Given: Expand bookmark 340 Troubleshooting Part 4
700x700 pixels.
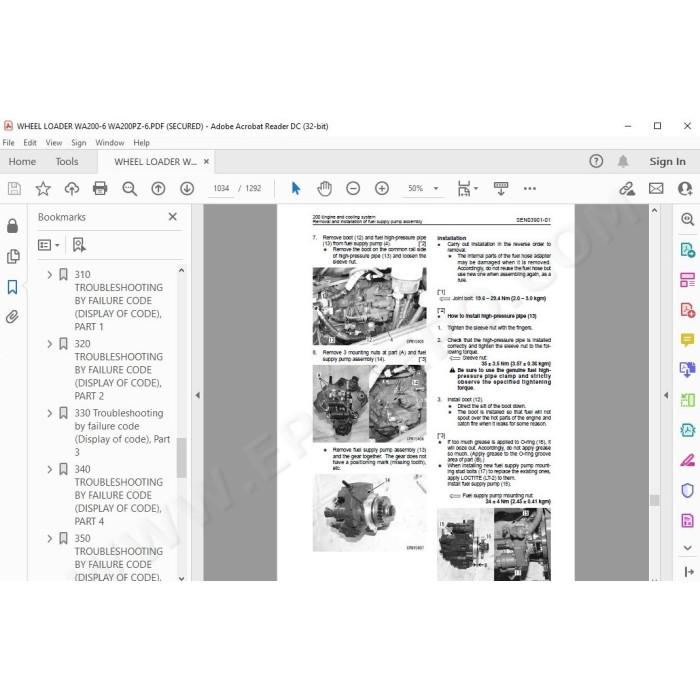Looking at the screenshot, I should pyautogui.click(x=50, y=469).
